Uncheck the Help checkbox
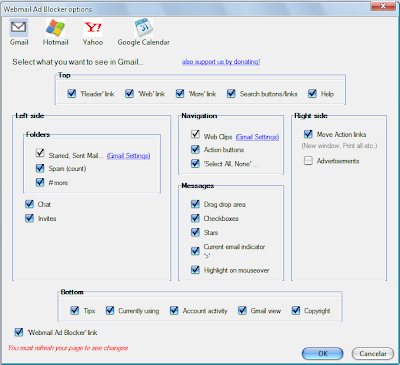This screenshot has width=400, height=365. 312,94
